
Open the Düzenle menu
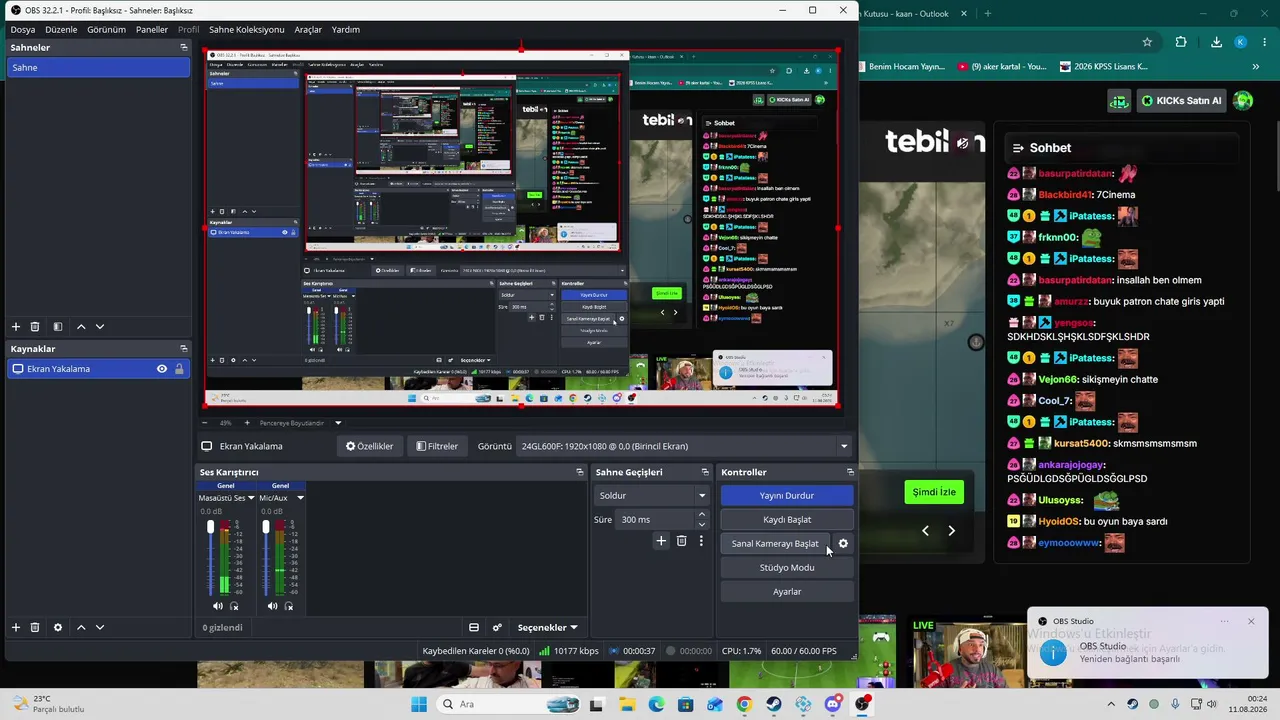(61, 29)
